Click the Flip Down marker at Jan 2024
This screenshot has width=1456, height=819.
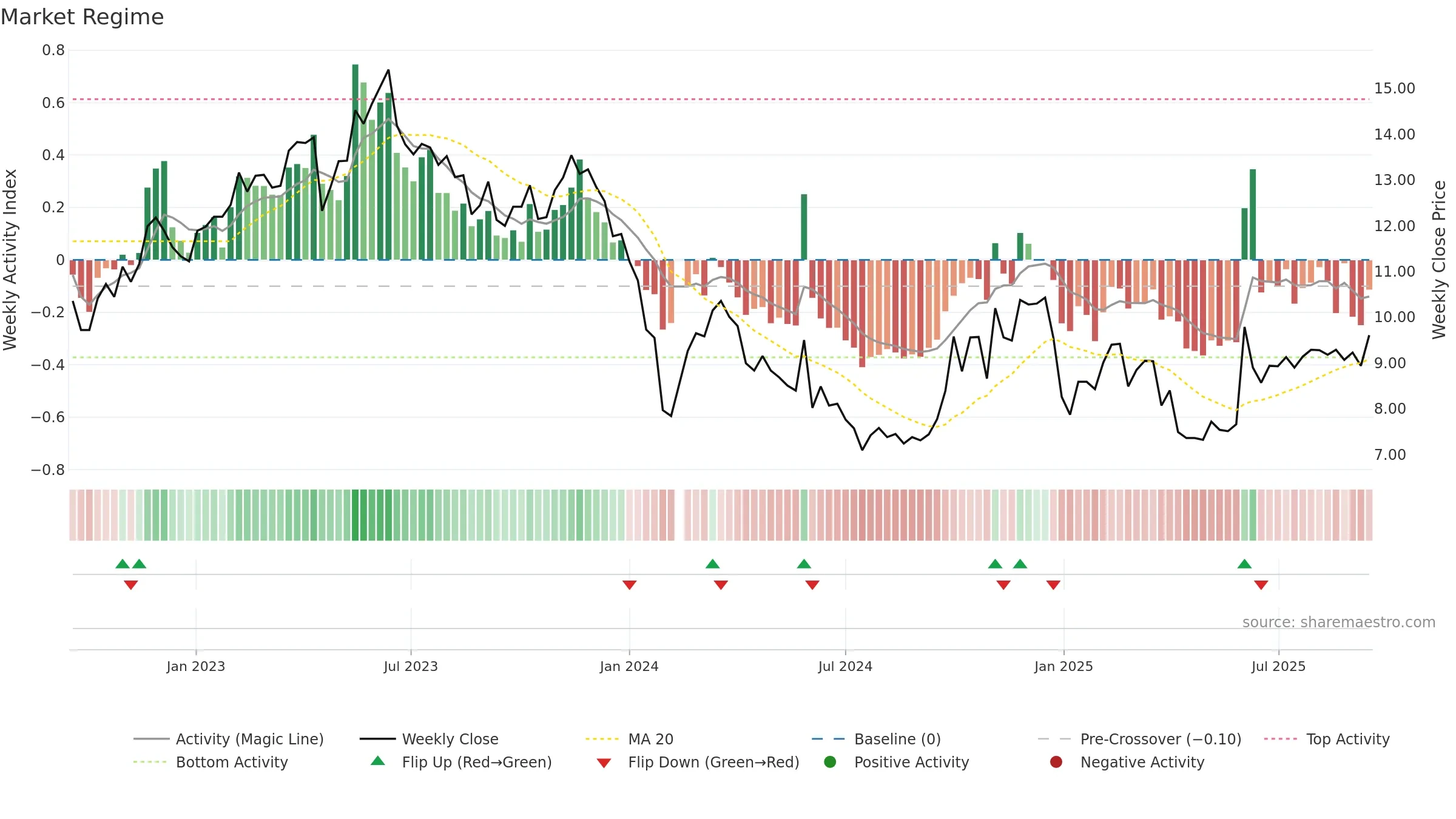click(629, 585)
